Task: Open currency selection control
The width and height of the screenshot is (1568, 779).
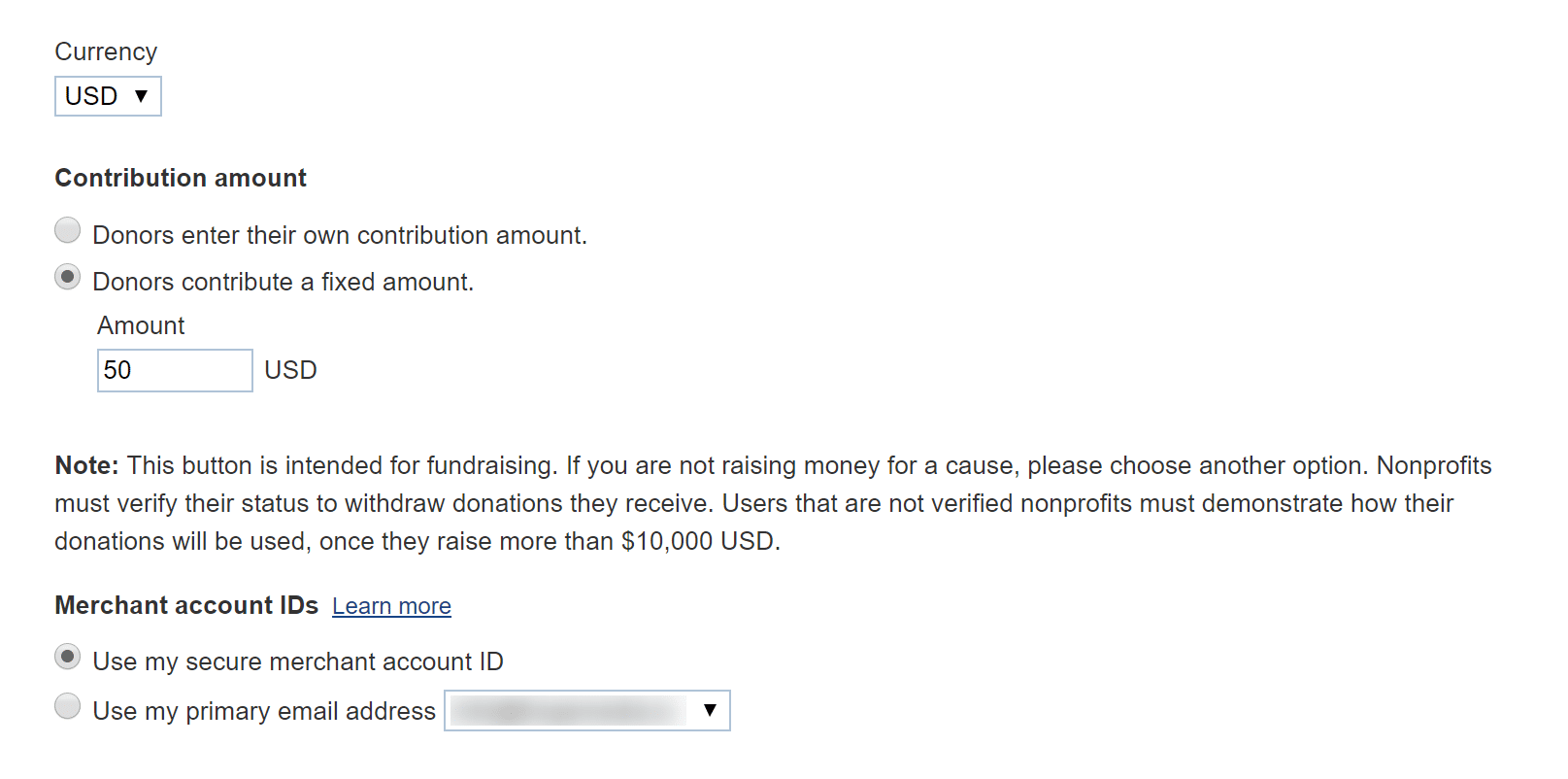Action: (107, 96)
